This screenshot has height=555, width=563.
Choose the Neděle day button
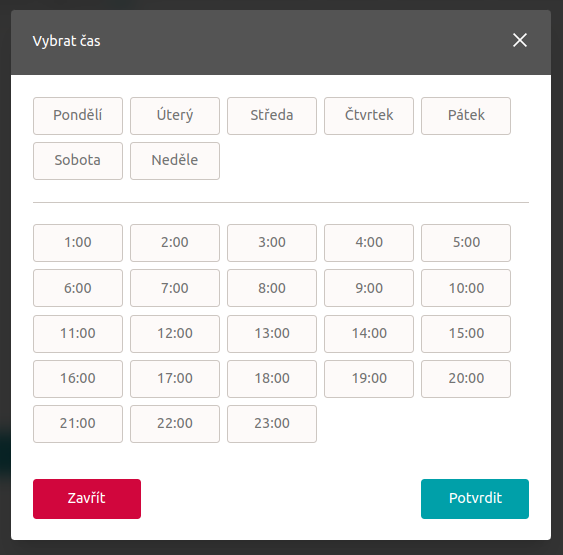point(175,161)
